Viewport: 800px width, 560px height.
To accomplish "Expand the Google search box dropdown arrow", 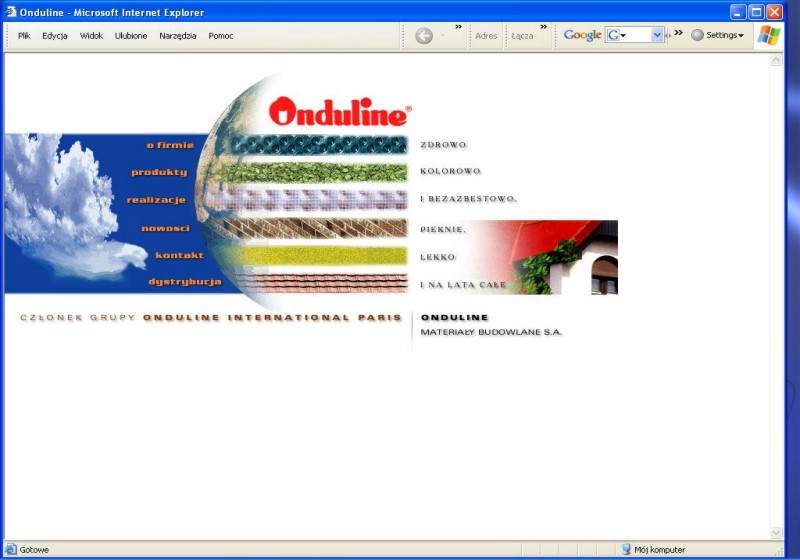I will (657, 35).
